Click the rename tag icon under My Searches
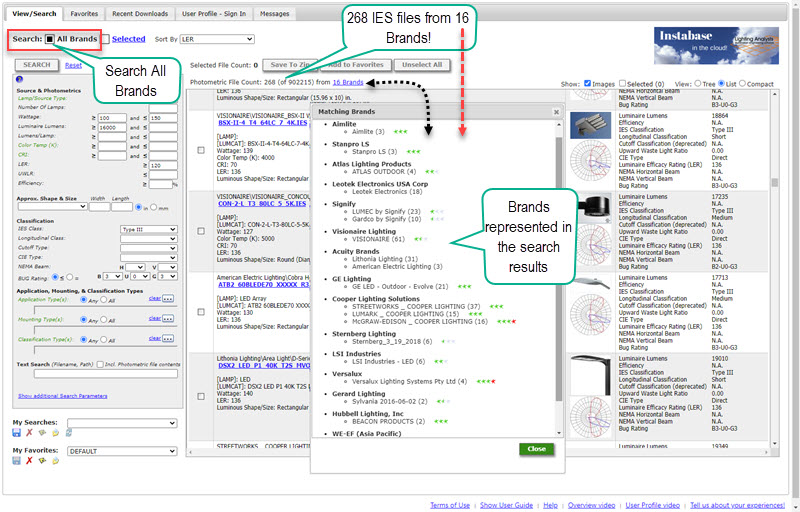Image resolution: width=800 pixels, height=512 pixels. (x=42, y=432)
